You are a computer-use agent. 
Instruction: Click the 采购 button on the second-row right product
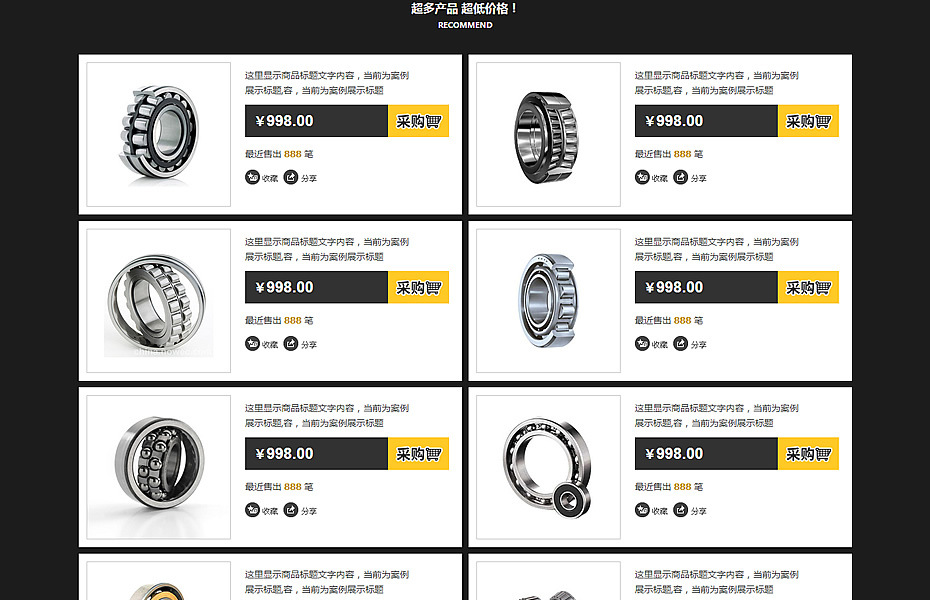[x=808, y=288]
